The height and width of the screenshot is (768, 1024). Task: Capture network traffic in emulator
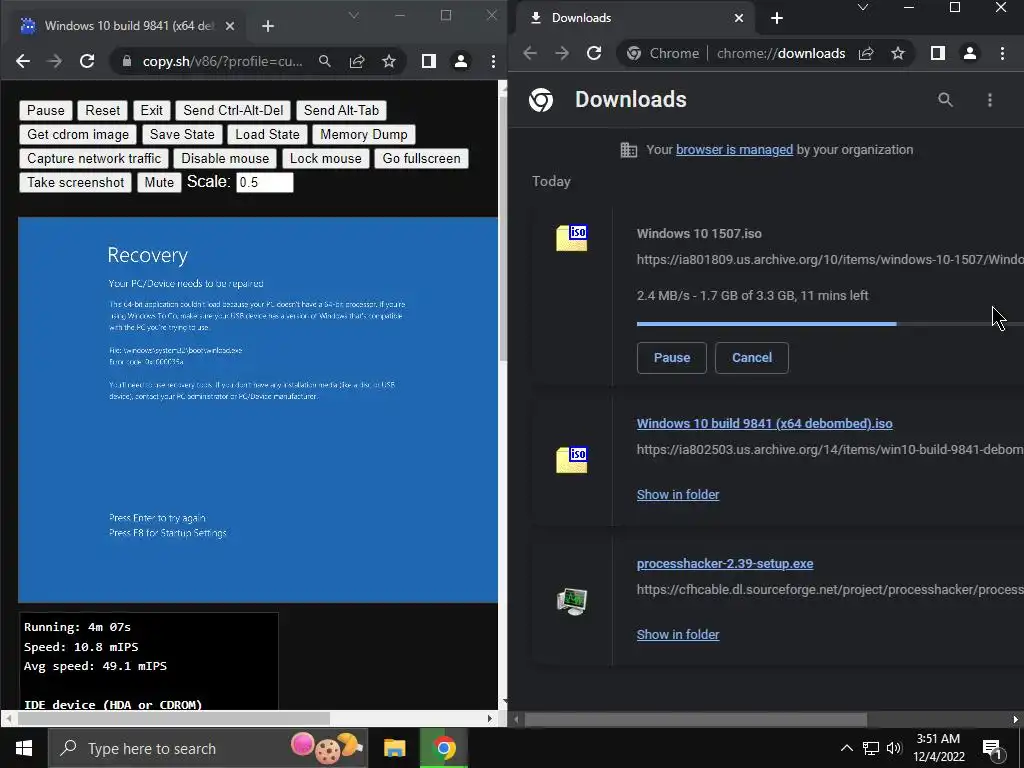pos(94,159)
